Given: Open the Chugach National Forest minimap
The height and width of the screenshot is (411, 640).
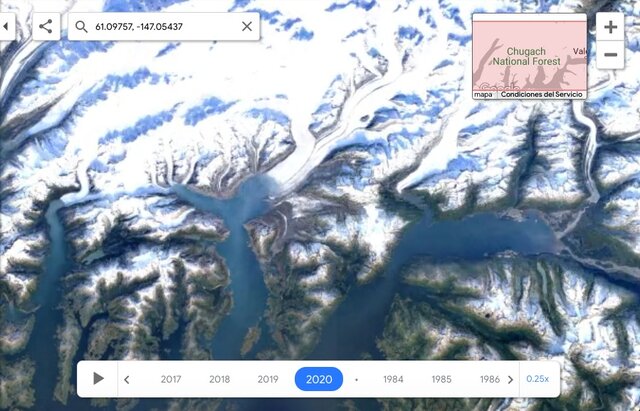Looking at the screenshot, I should (529, 56).
